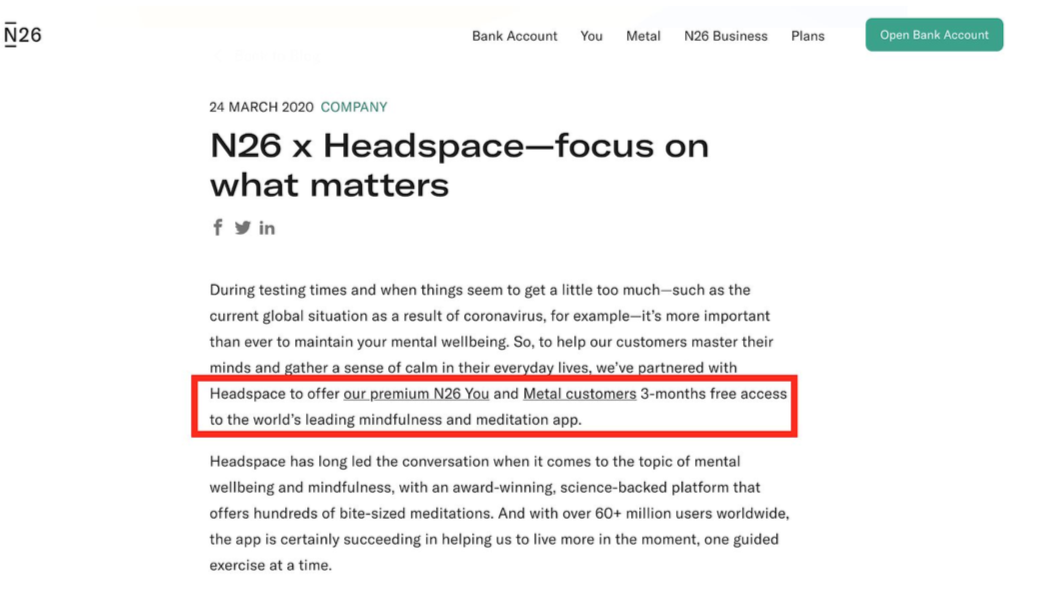This screenshot has height=605, width=1050.
Task: Open the COMPANY category link
Action: tap(354, 107)
